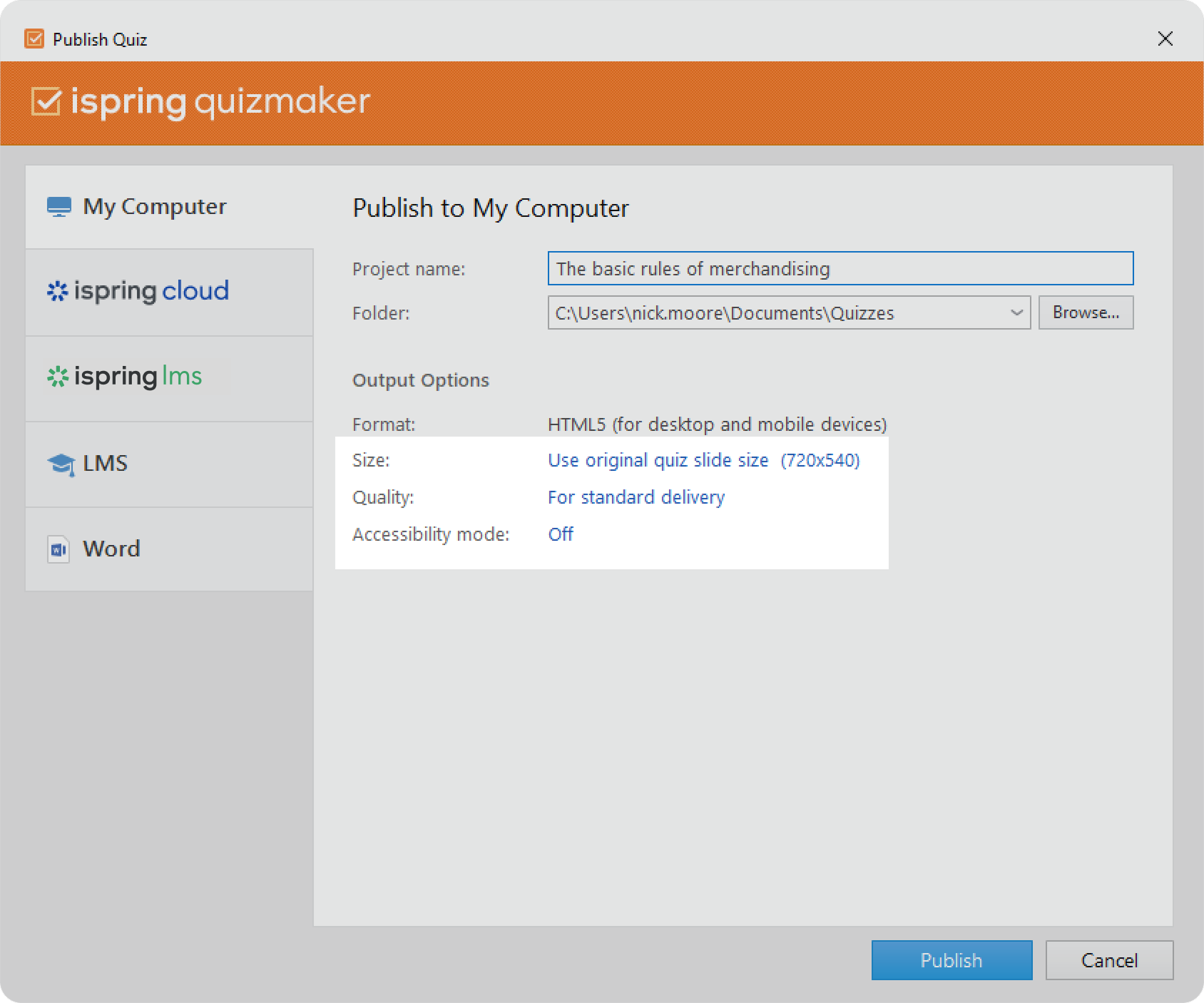
Task: Choose the LMS publishing destination tab
Action: click(x=169, y=464)
